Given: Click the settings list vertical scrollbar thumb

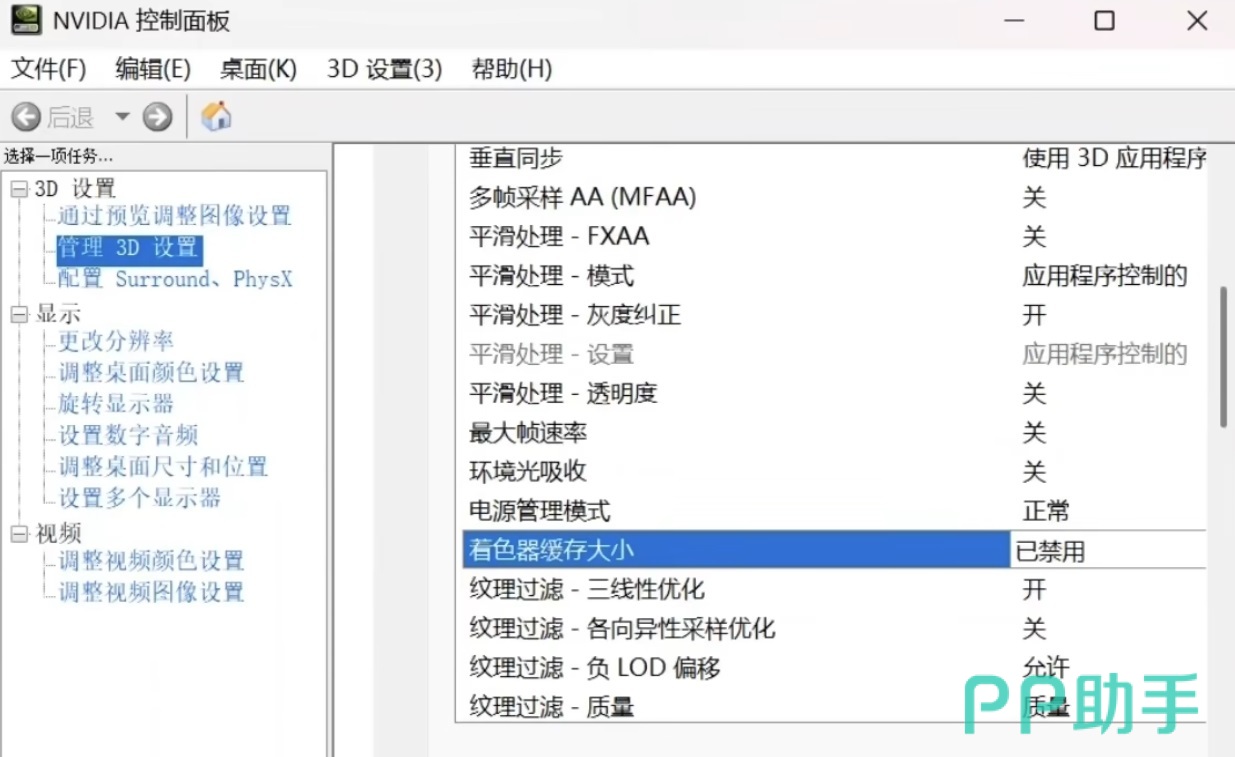Looking at the screenshot, I should pyautogui.click(x=1223, y=358).
